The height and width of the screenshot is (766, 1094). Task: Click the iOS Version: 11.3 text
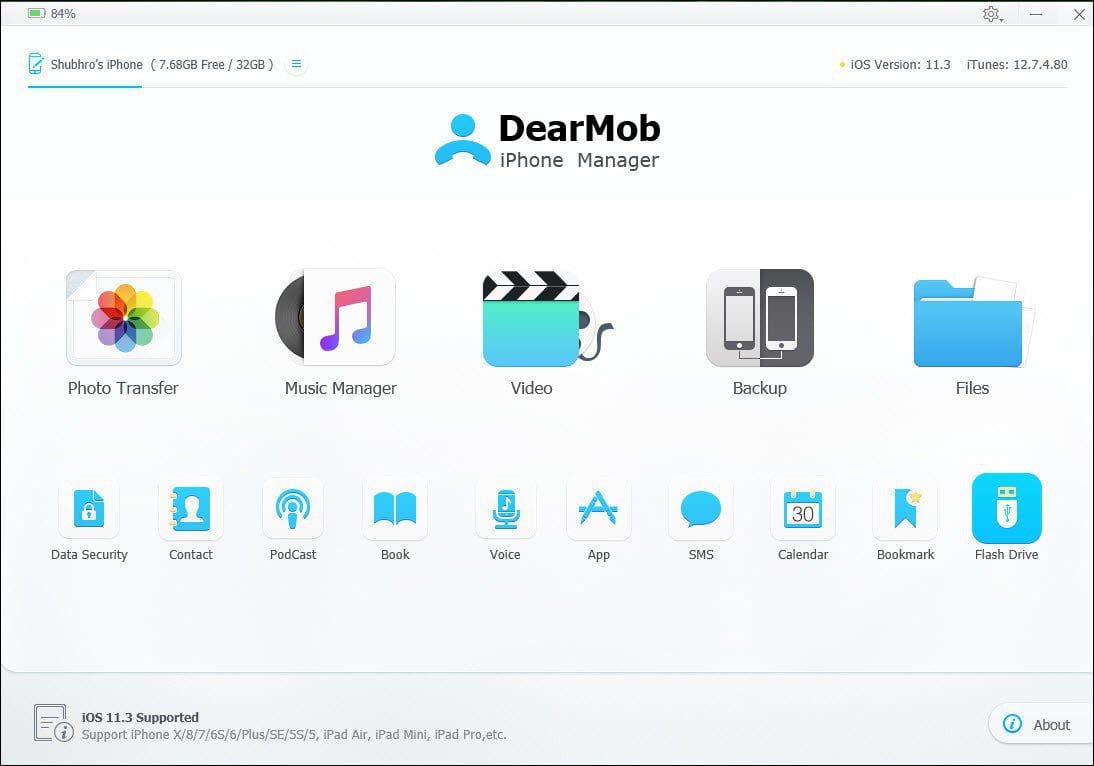(900, 65)
